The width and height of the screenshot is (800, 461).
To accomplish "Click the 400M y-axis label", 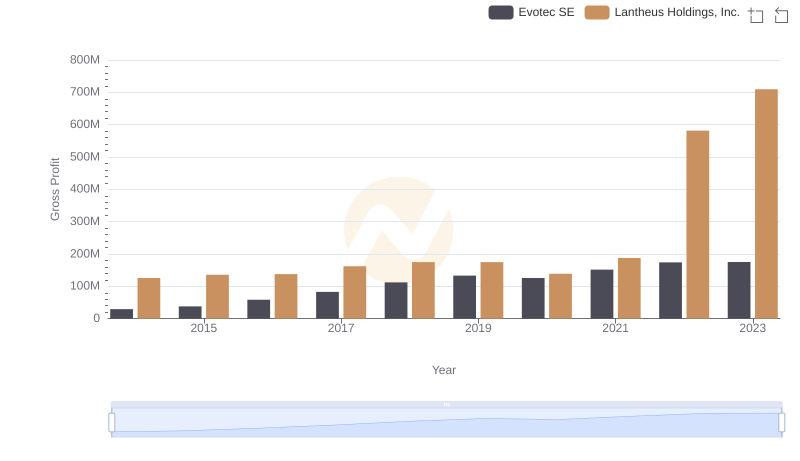I will (85, 189).
